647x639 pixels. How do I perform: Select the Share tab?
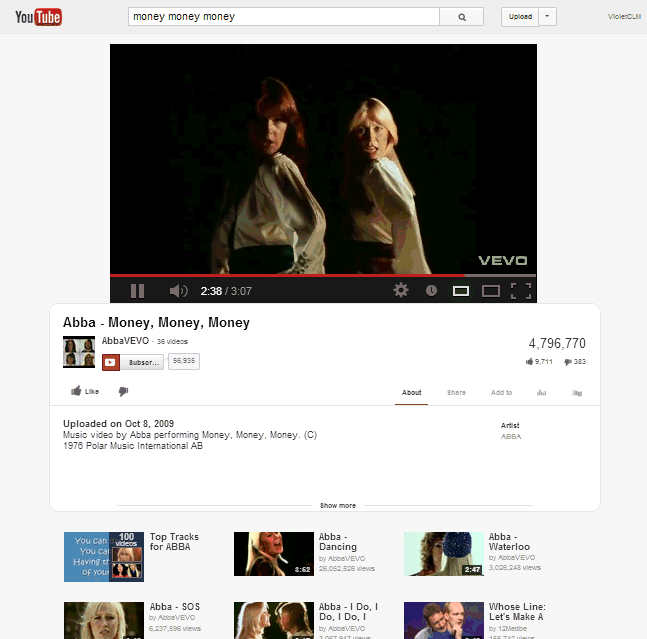tap(456, 392)
